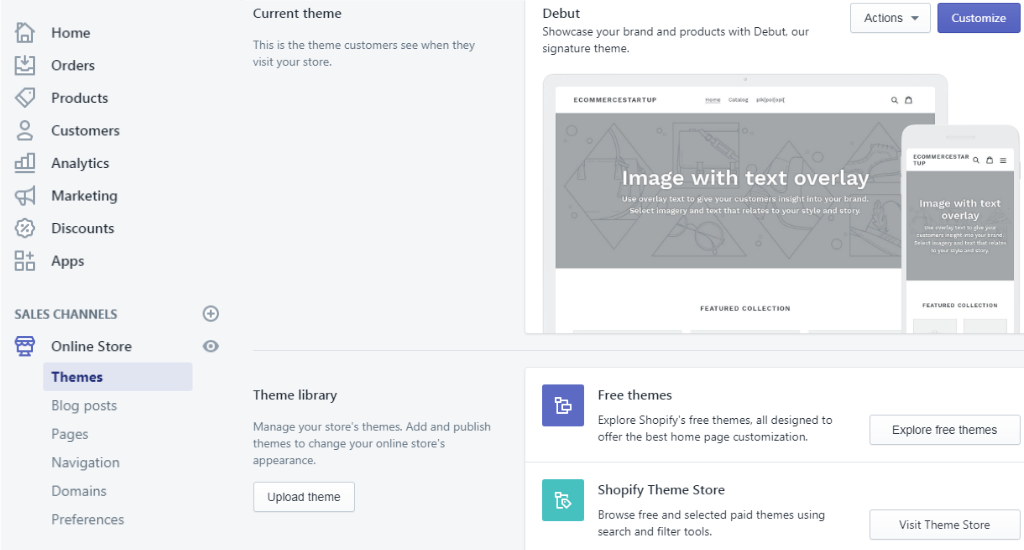The width and height of the screenshot is (1024, 550).
Task: Click the Customers person icon
Action: (25, 131)
